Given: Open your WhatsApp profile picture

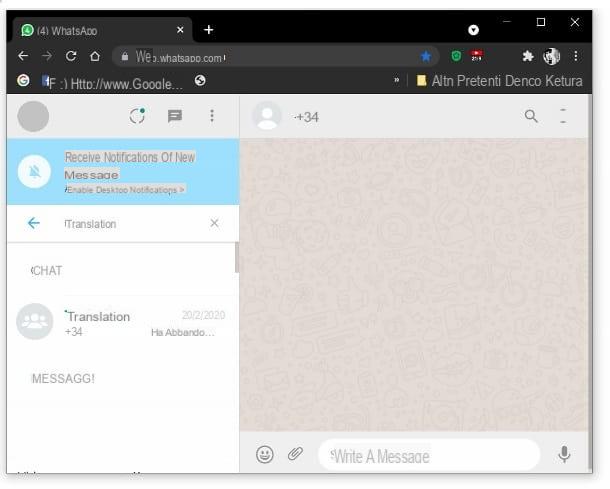Looking at the screenshot, I should [x=33, y=116].
